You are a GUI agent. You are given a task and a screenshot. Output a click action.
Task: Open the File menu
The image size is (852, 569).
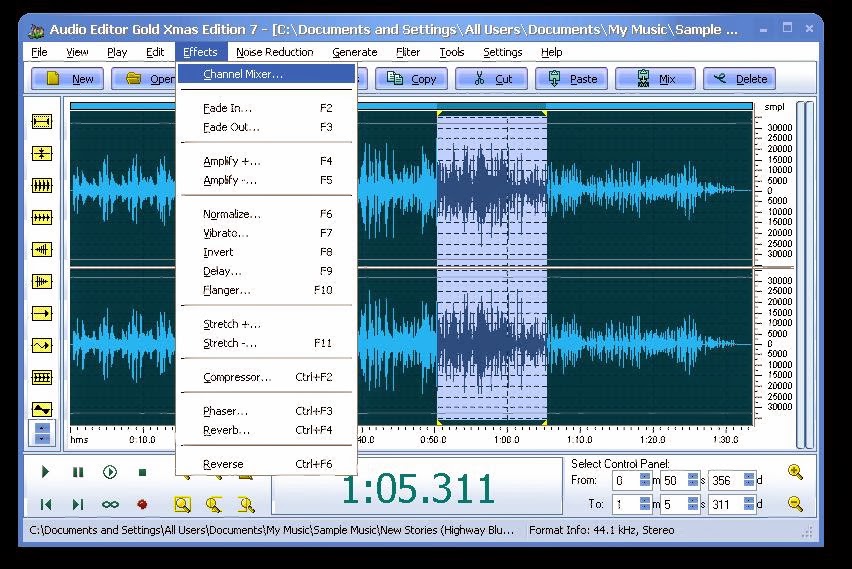click(39, 52)
